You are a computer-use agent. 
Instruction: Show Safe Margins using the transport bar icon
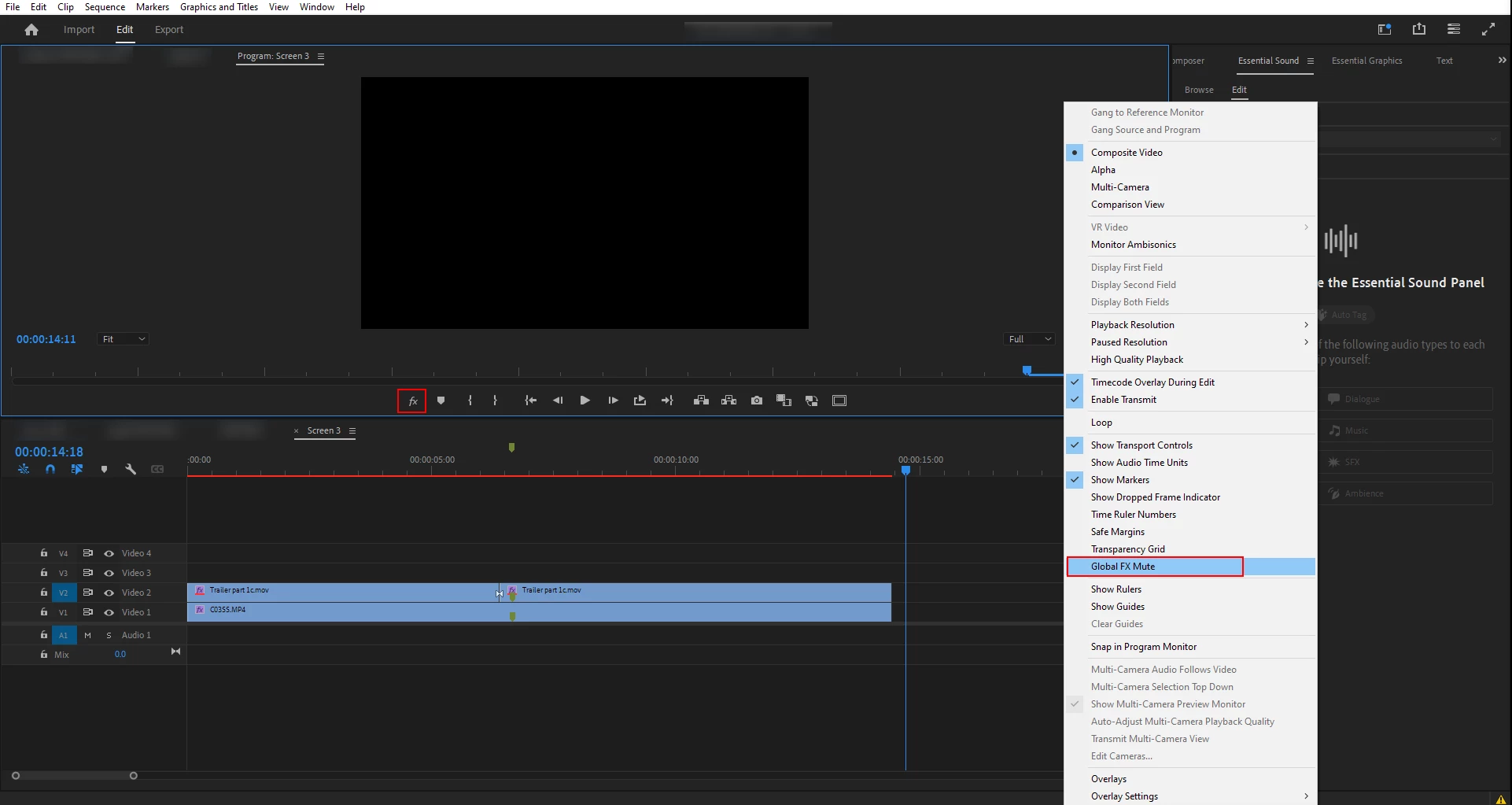839,401
